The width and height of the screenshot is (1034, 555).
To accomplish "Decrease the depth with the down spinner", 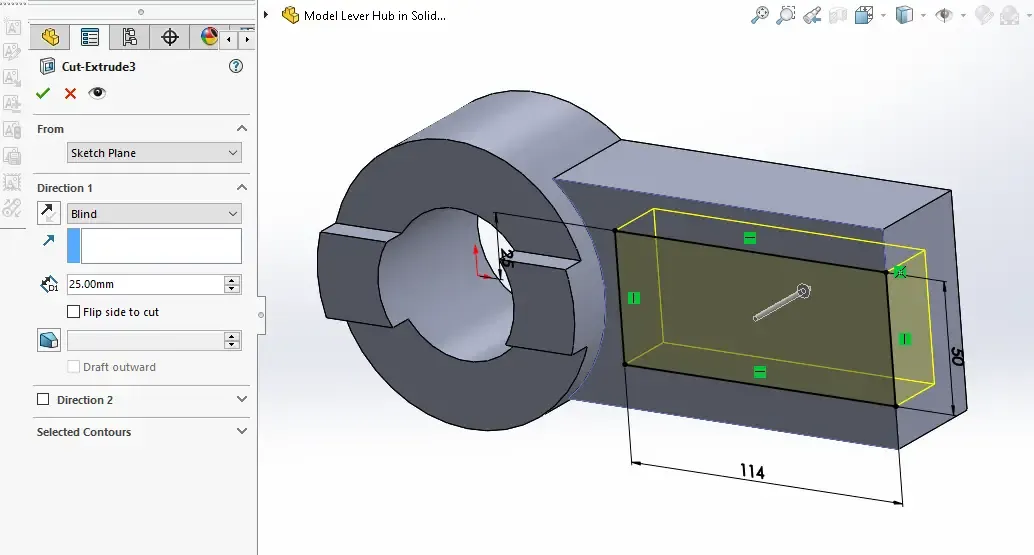I will point(232,289).
